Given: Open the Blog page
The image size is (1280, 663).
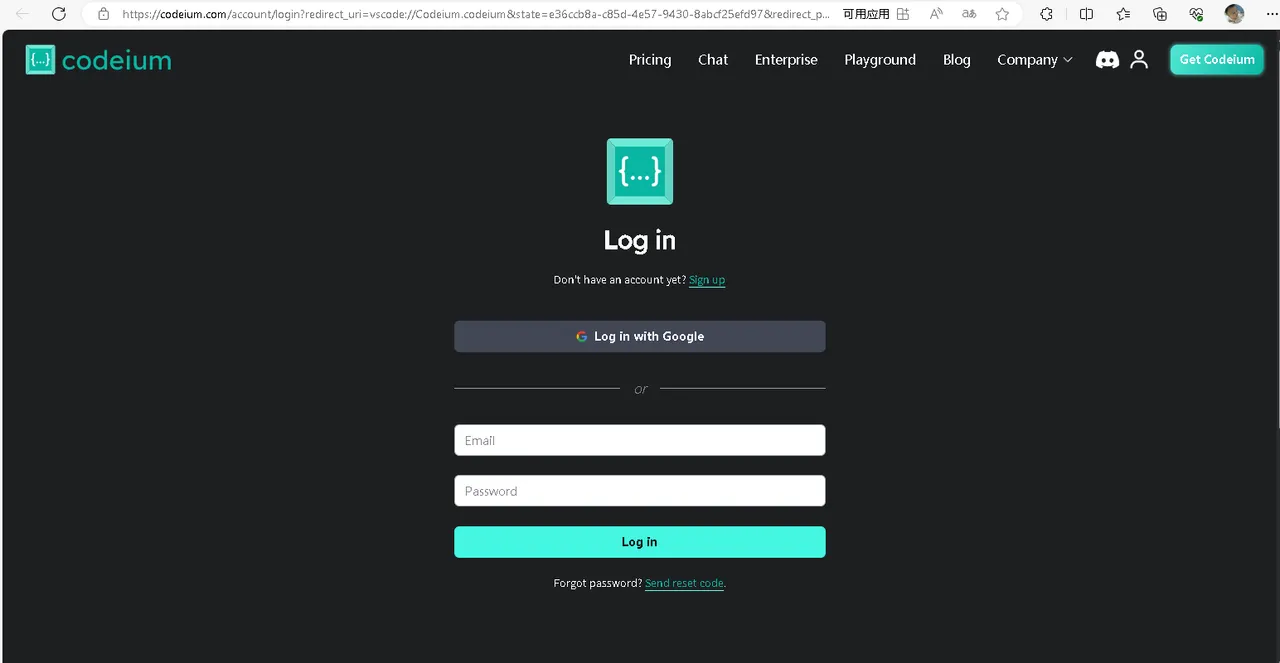Looking at the screenshot, I should click(x=957, y=60).
